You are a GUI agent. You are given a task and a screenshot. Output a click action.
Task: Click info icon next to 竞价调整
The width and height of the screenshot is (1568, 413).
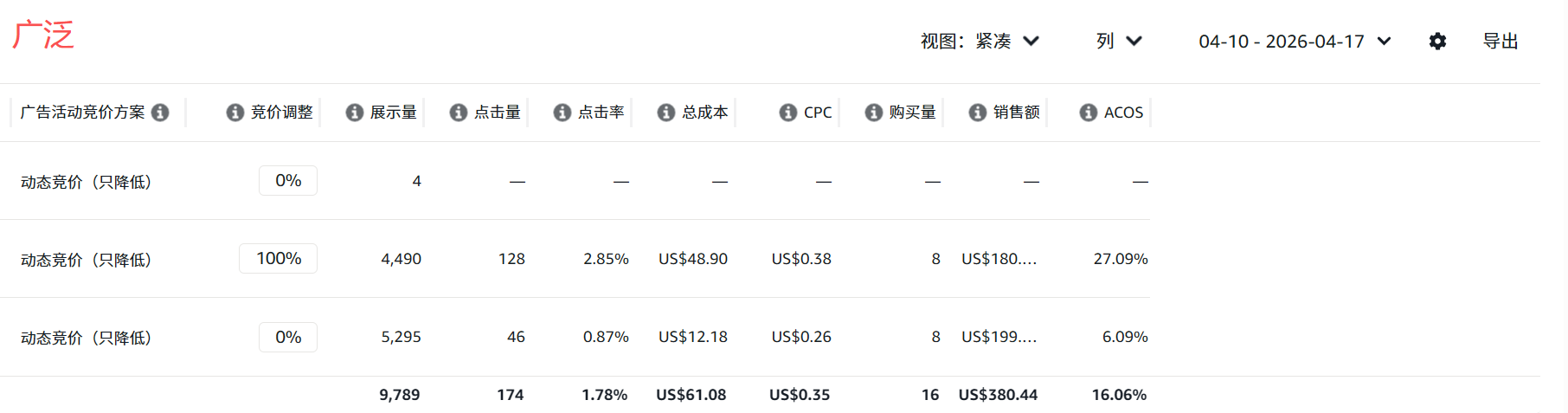pyautogui.click(x=235, y=113)
